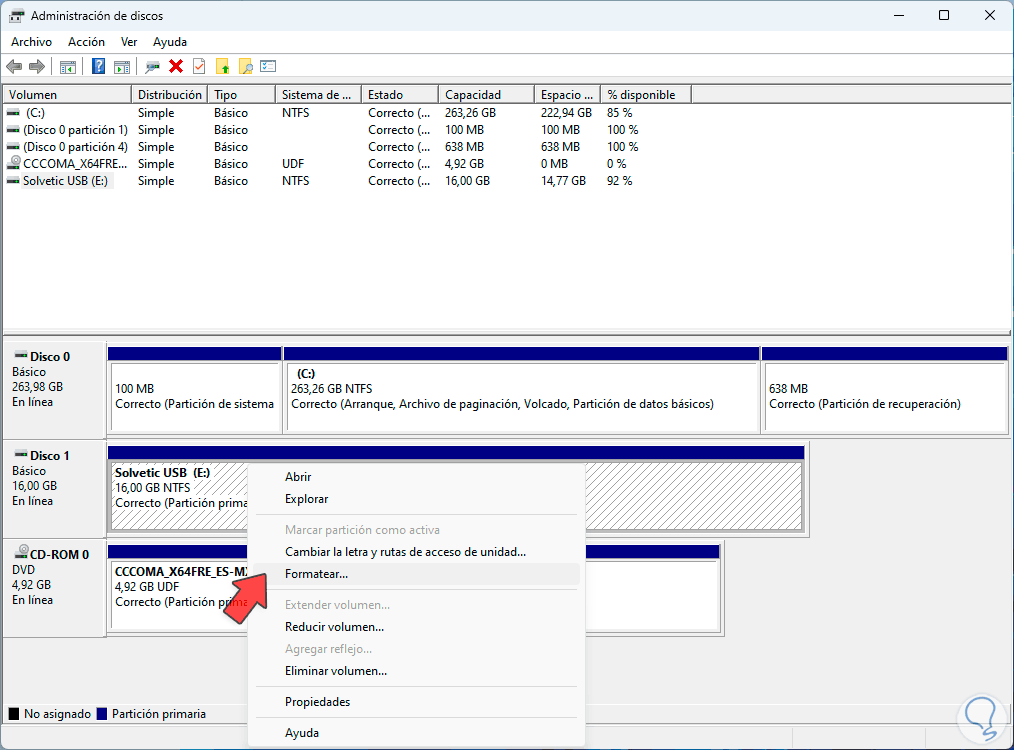Select Reducir volumen... option

click(x=417, y=627)
